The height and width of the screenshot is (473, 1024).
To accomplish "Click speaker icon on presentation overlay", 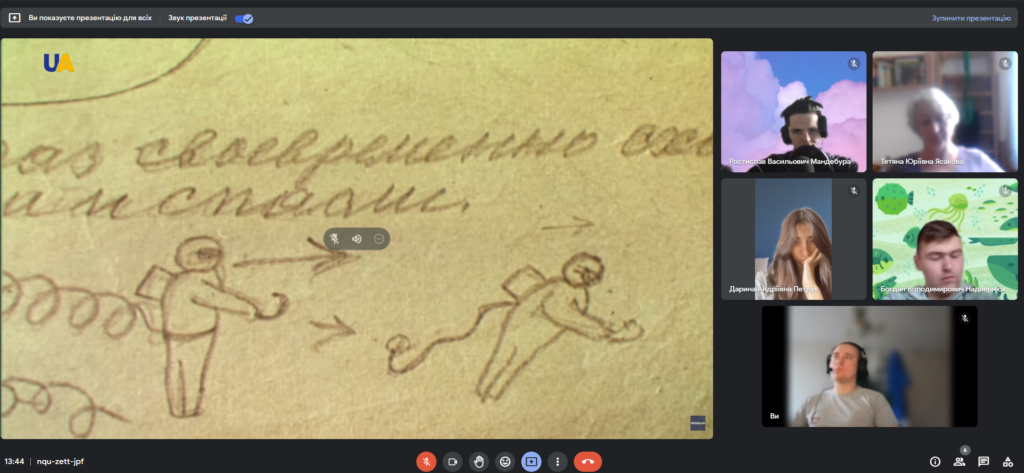I will coord(357,239).
